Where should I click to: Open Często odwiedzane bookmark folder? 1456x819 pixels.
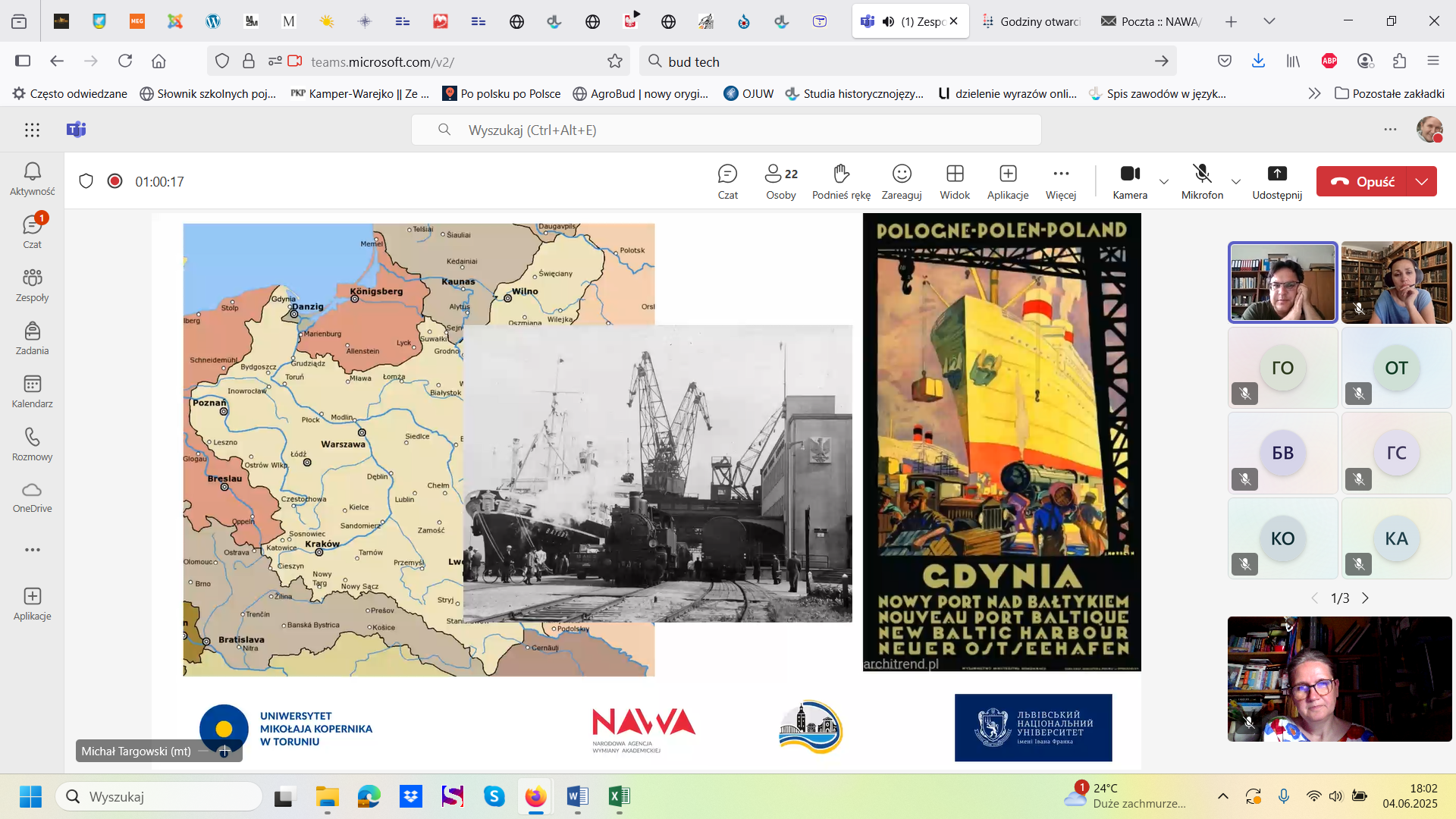click(x=71, y=93)
